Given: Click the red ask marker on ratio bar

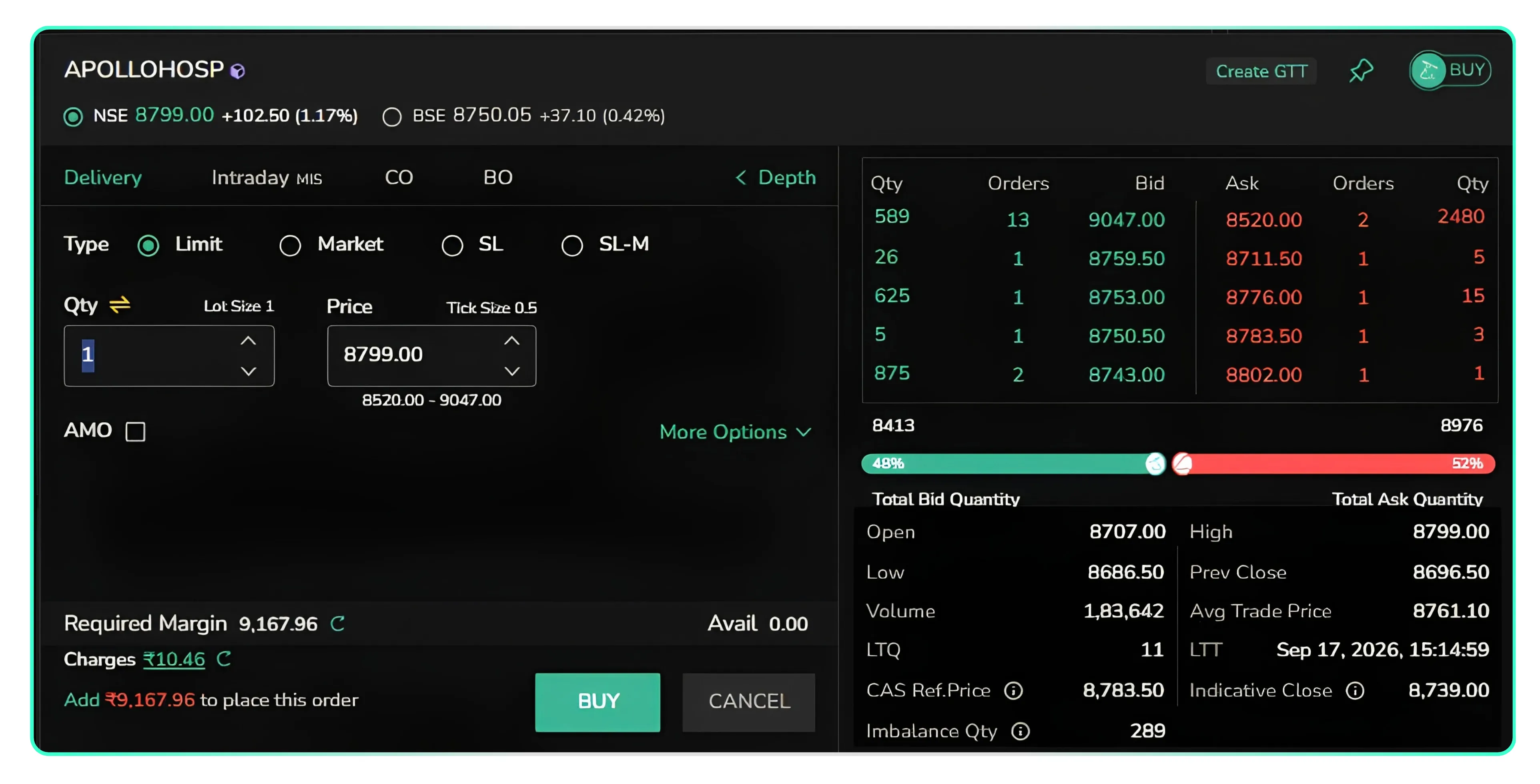Looking at the screenshot, I should [1182, 463].
